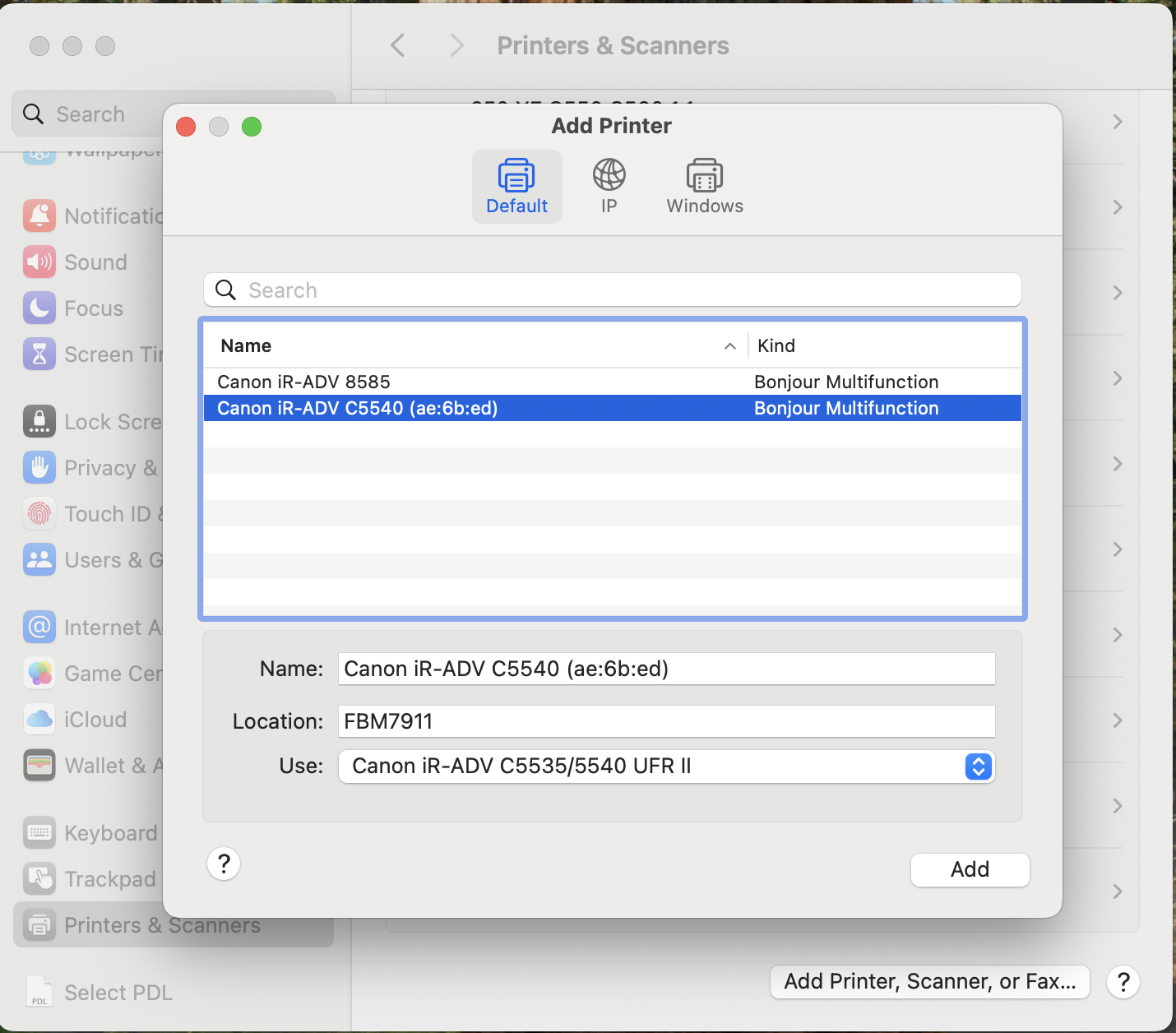Click the forward navigation chevron

tap(456, 45)
